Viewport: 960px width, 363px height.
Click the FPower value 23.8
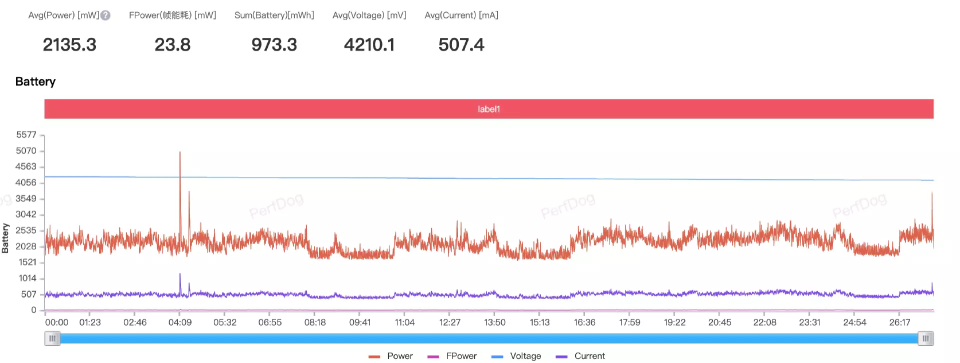click(172, 45)
